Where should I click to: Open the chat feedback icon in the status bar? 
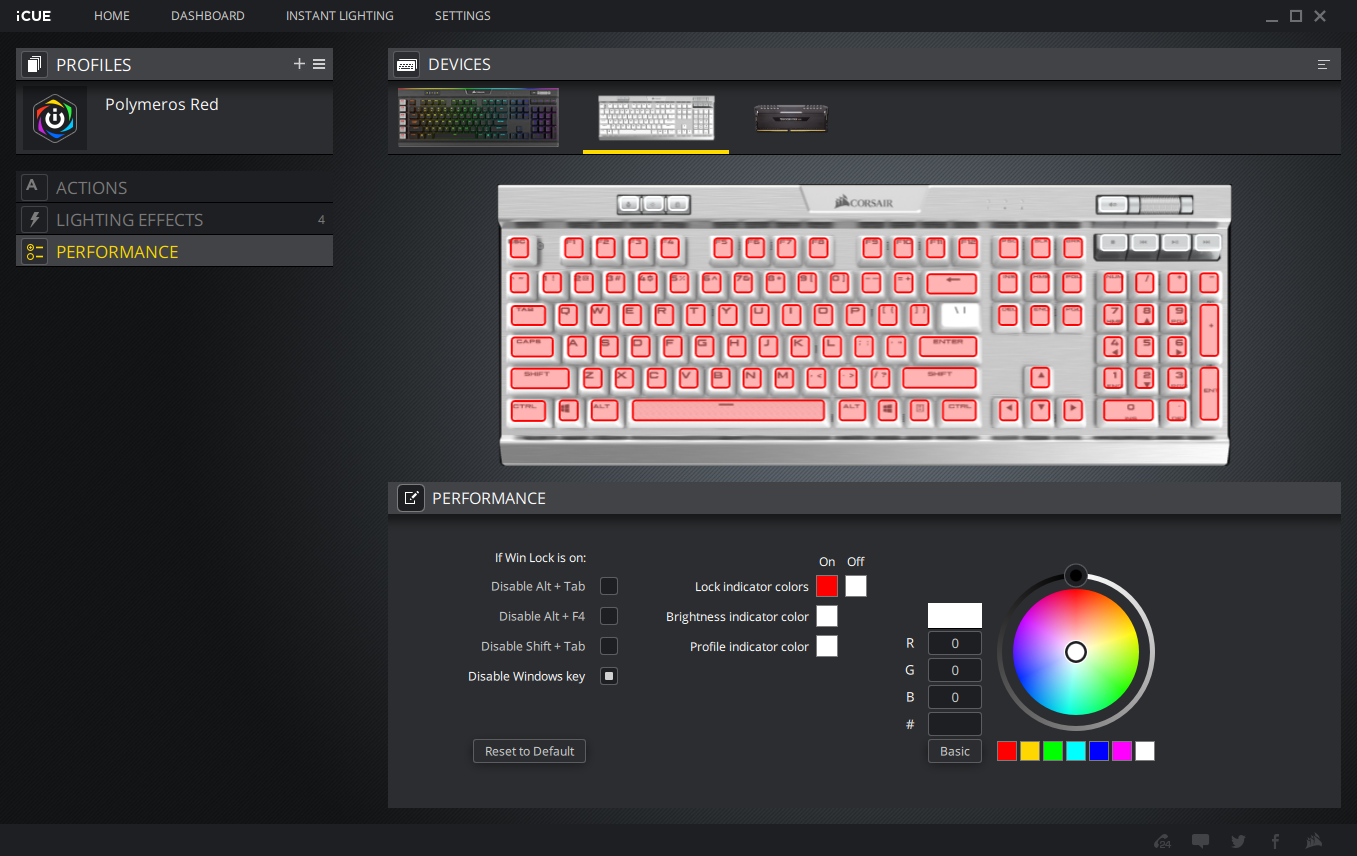(1201, 841)
